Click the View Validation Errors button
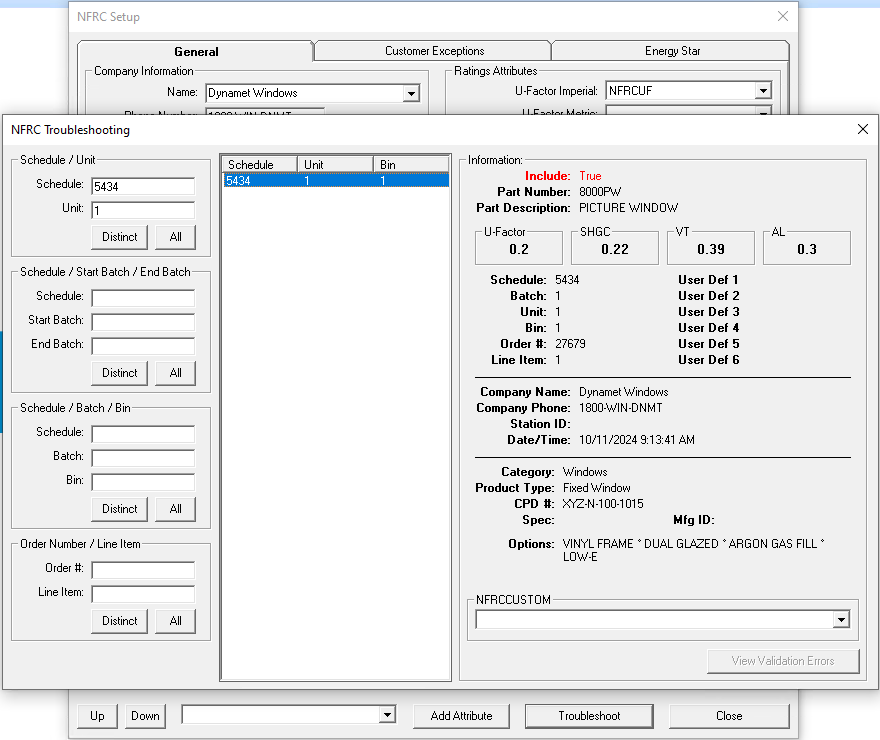The width and height of the screenshot is (880, 740). pos(783,661)
